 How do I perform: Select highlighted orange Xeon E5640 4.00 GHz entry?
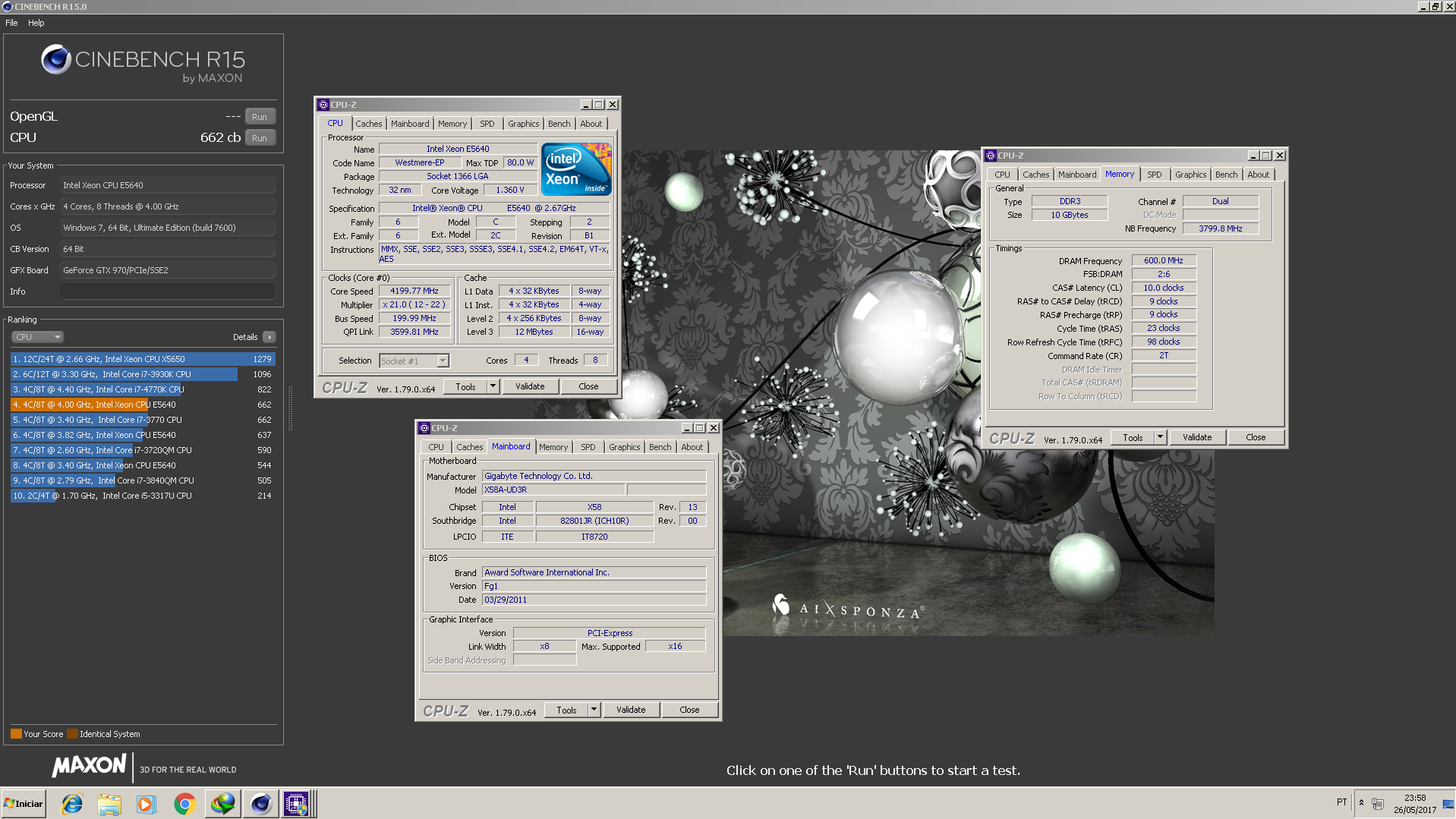tap(143, 405)
